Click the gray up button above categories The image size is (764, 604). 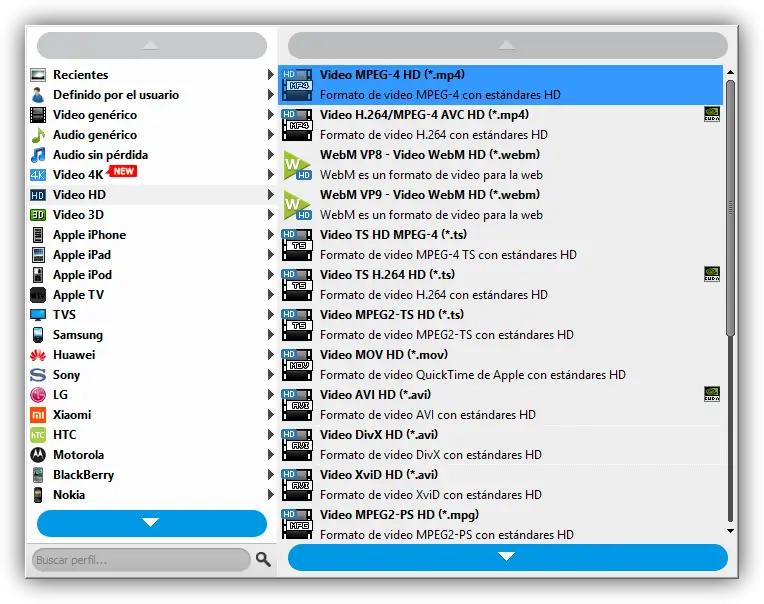[x=152, y=46]
